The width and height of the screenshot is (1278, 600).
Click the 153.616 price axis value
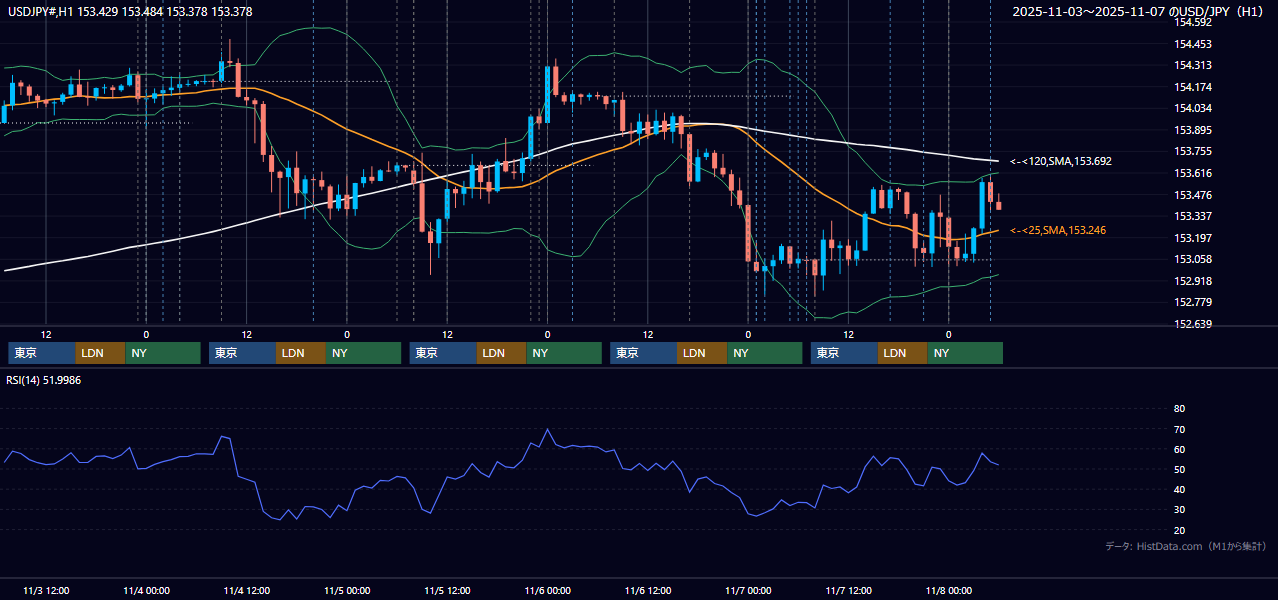pyautogui.click(x=1192, y=173)
